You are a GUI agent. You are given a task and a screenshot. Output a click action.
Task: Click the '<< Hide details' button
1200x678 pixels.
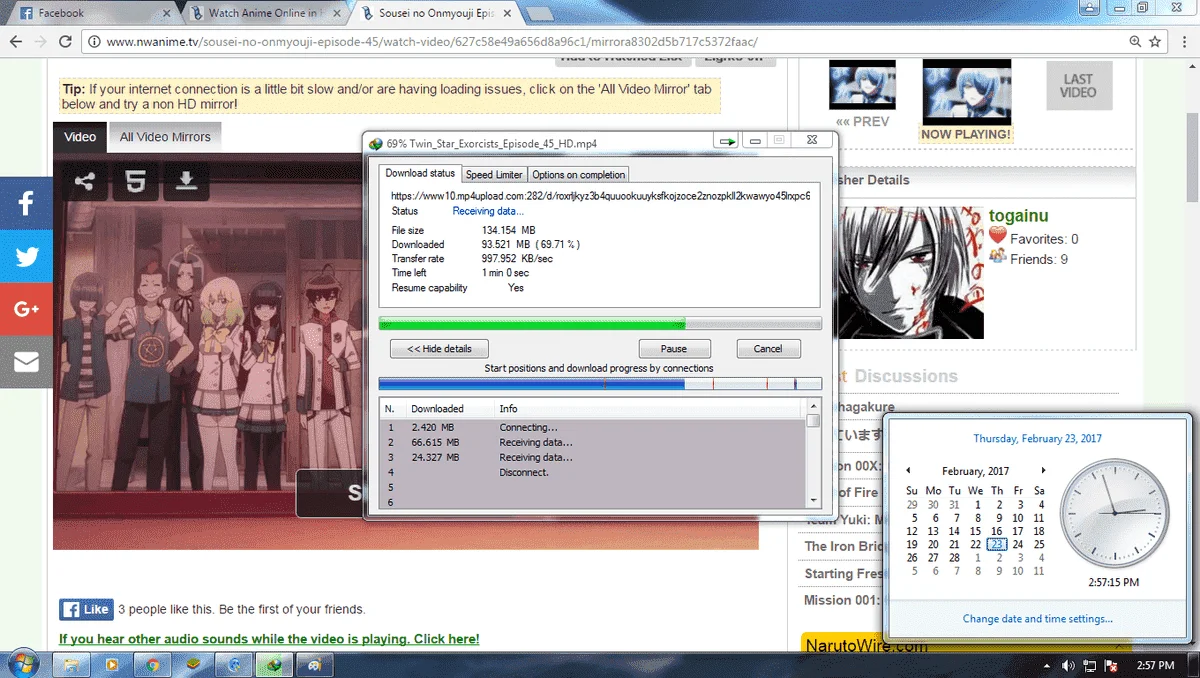pyautogui.click(x=439, y=349)
